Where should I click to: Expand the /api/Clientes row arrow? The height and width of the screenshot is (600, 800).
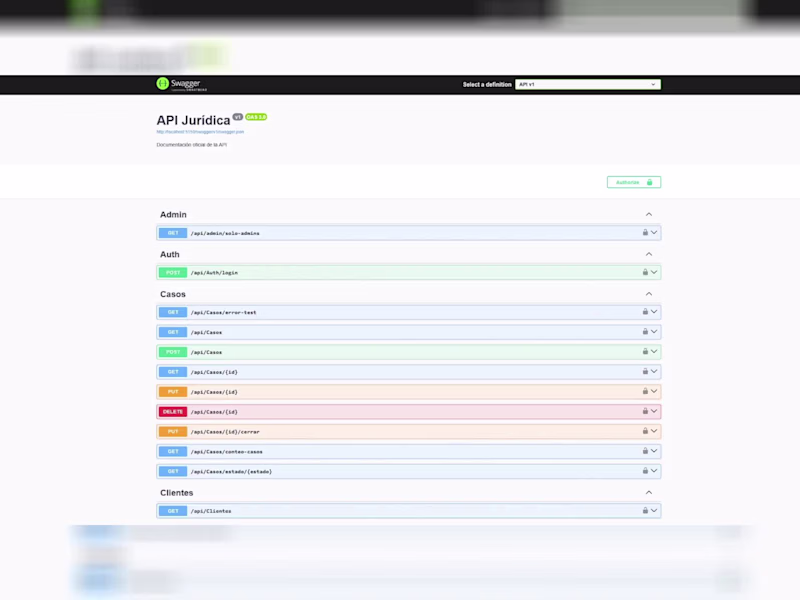coord(654,511)
